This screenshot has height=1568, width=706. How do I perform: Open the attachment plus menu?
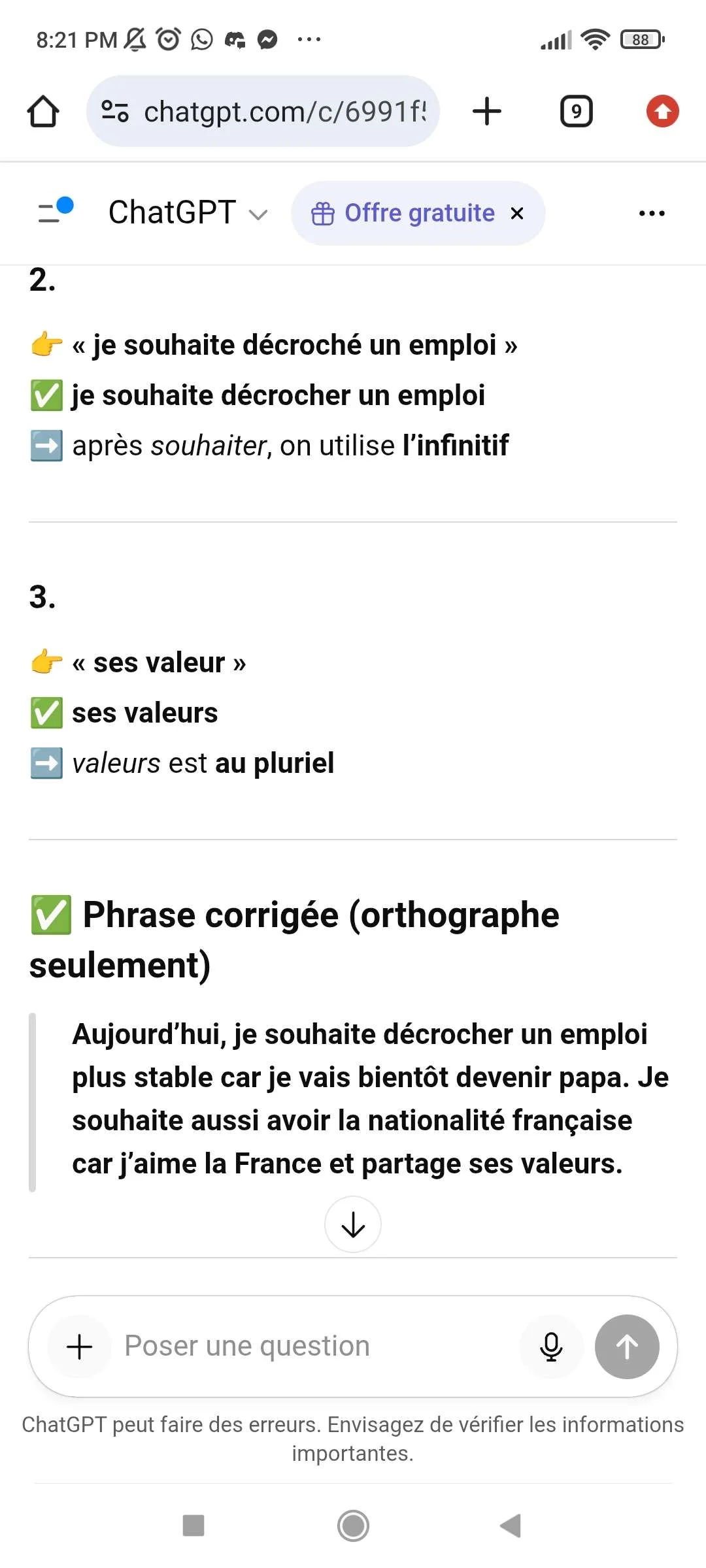(x=80, y=1347)
